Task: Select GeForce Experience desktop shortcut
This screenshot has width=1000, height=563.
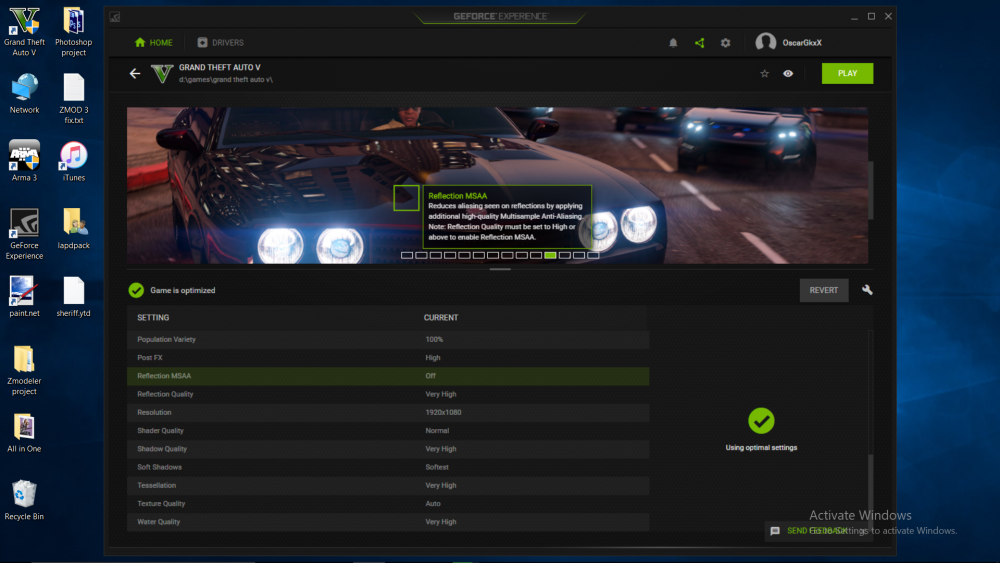Action: [x=24, y=234]
